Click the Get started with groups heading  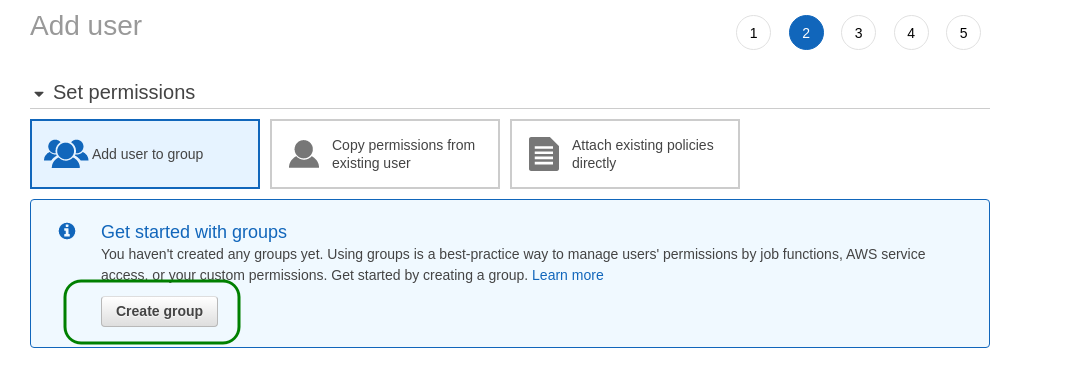point(193,232)
